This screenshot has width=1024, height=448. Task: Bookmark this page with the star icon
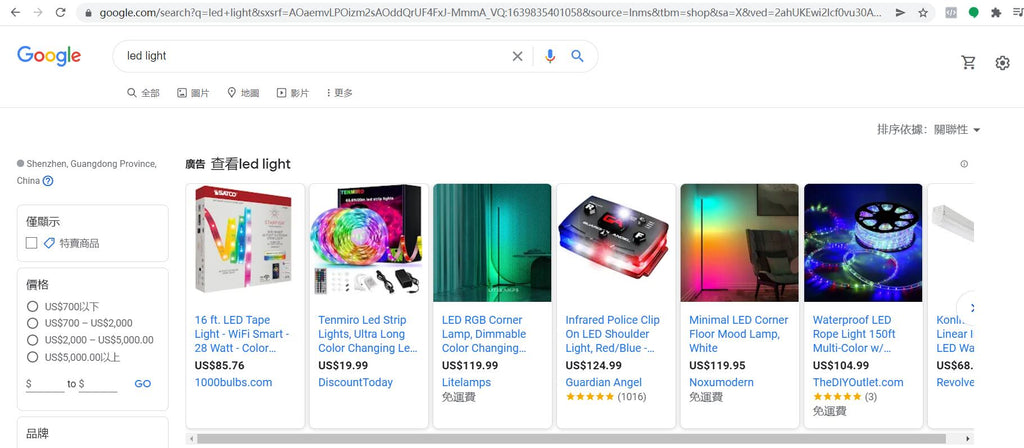click(923, 12)
